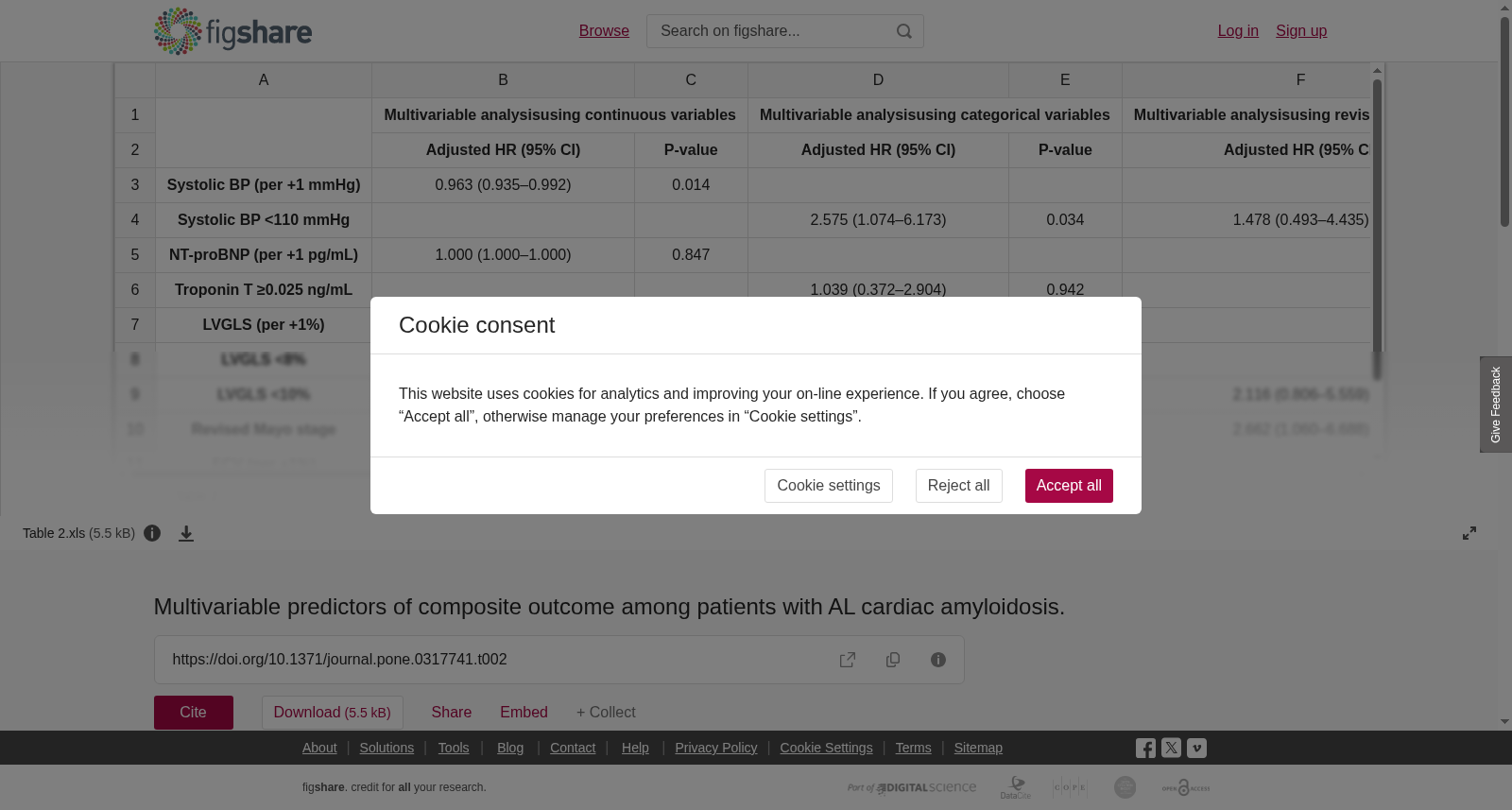Expand the viewer to fullscreen
1512x810 pixels.
coord(1469,533)
